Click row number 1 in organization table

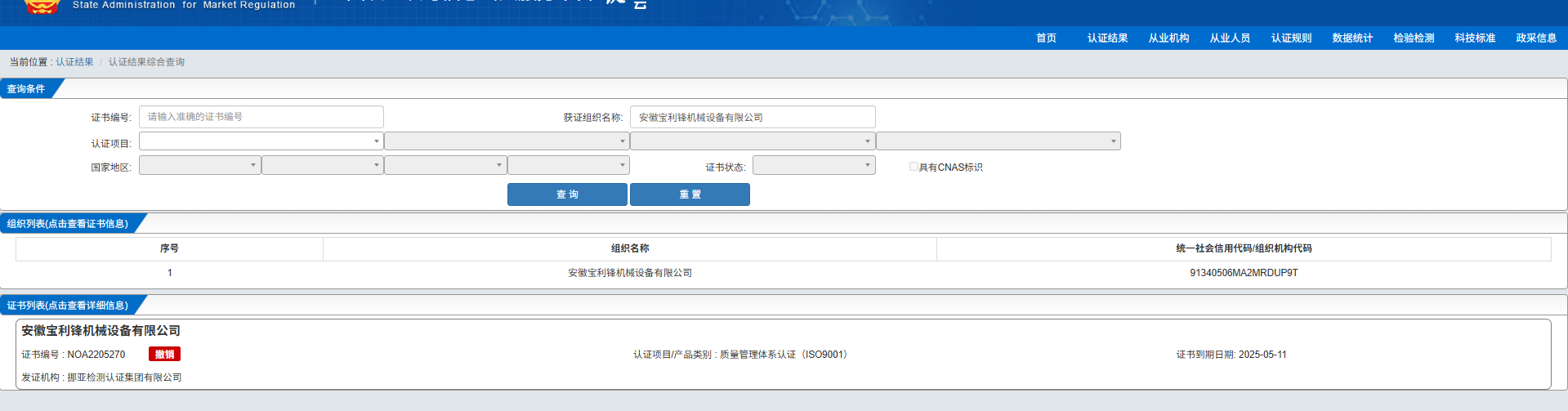click(x=170, y=273)
